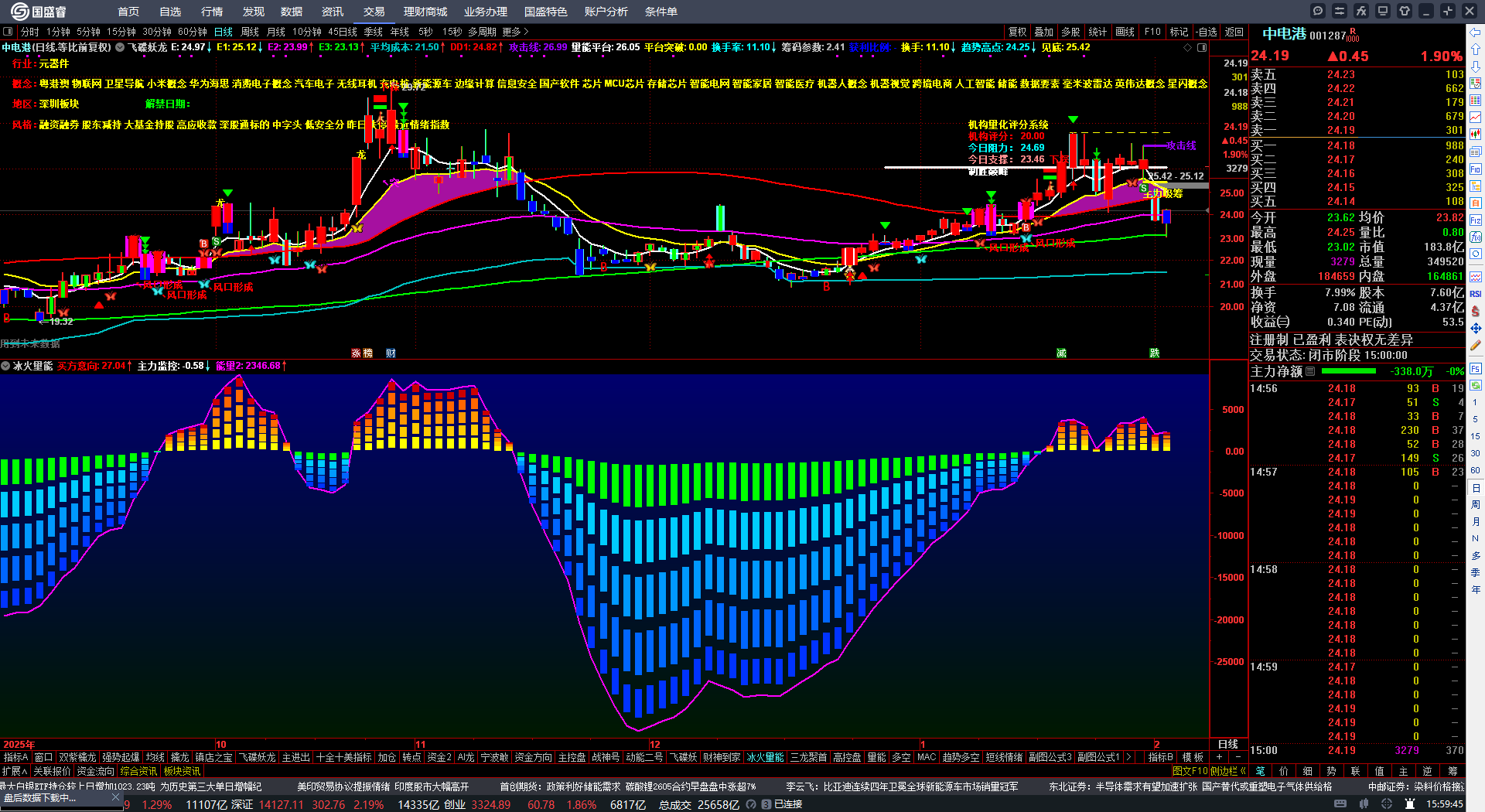Viewport: 1485px width, 812px height.
Task: Click the 综合资讯 link
Action: (x=139, y=771)
